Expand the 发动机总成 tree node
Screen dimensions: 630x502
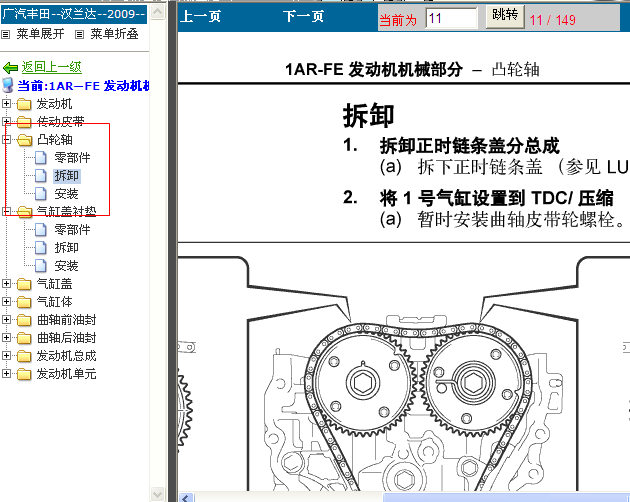tap(6, 356)
